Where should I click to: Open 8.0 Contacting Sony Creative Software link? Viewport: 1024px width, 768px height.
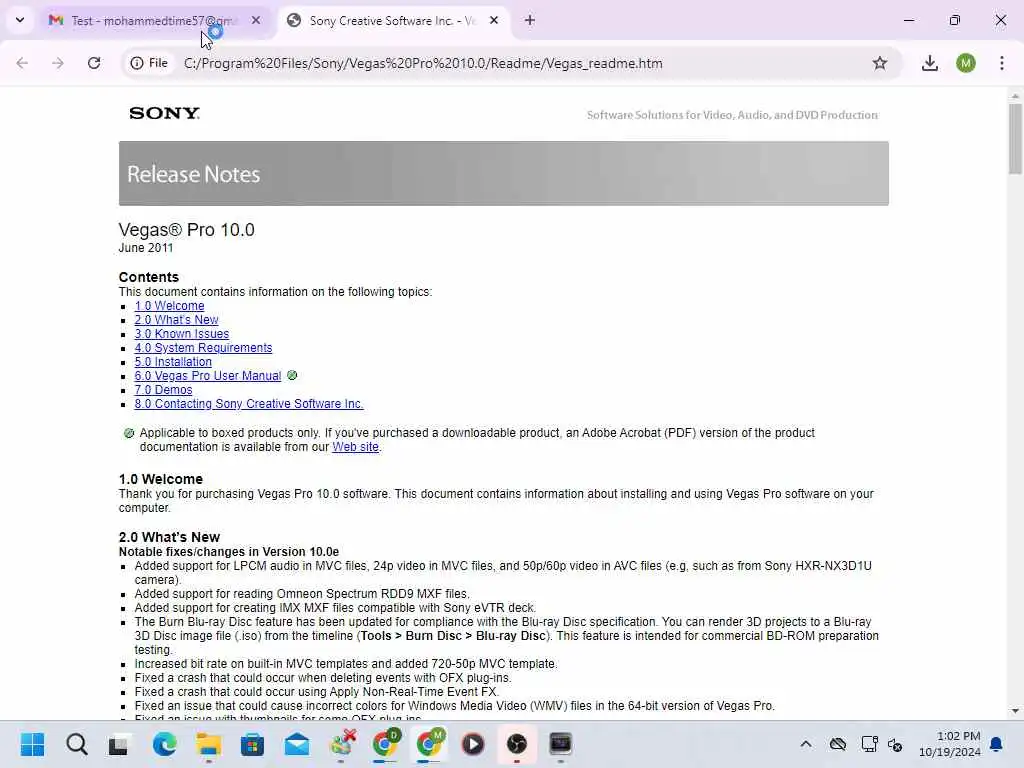point(249,404)
